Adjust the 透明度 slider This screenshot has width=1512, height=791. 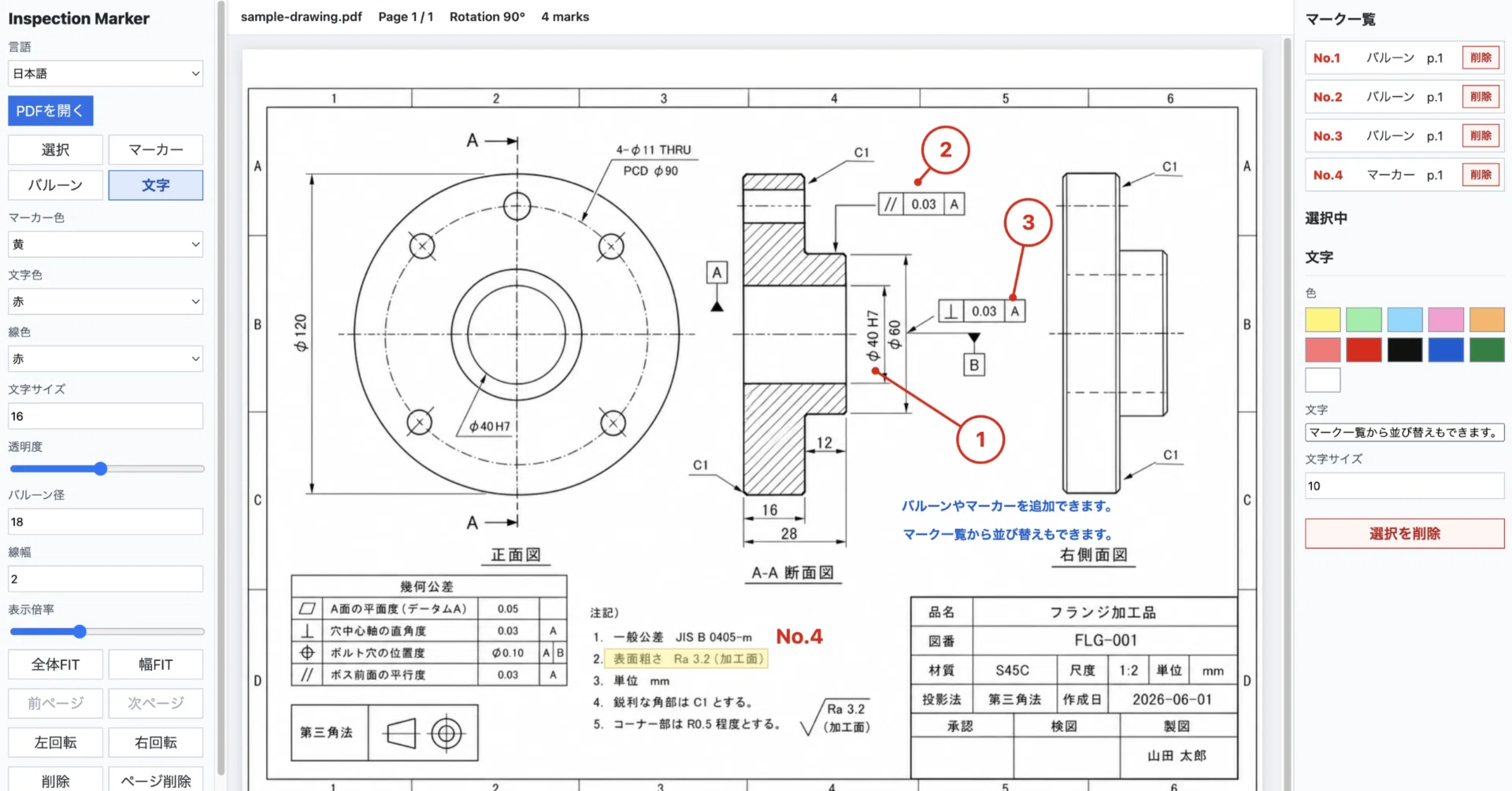106,469
